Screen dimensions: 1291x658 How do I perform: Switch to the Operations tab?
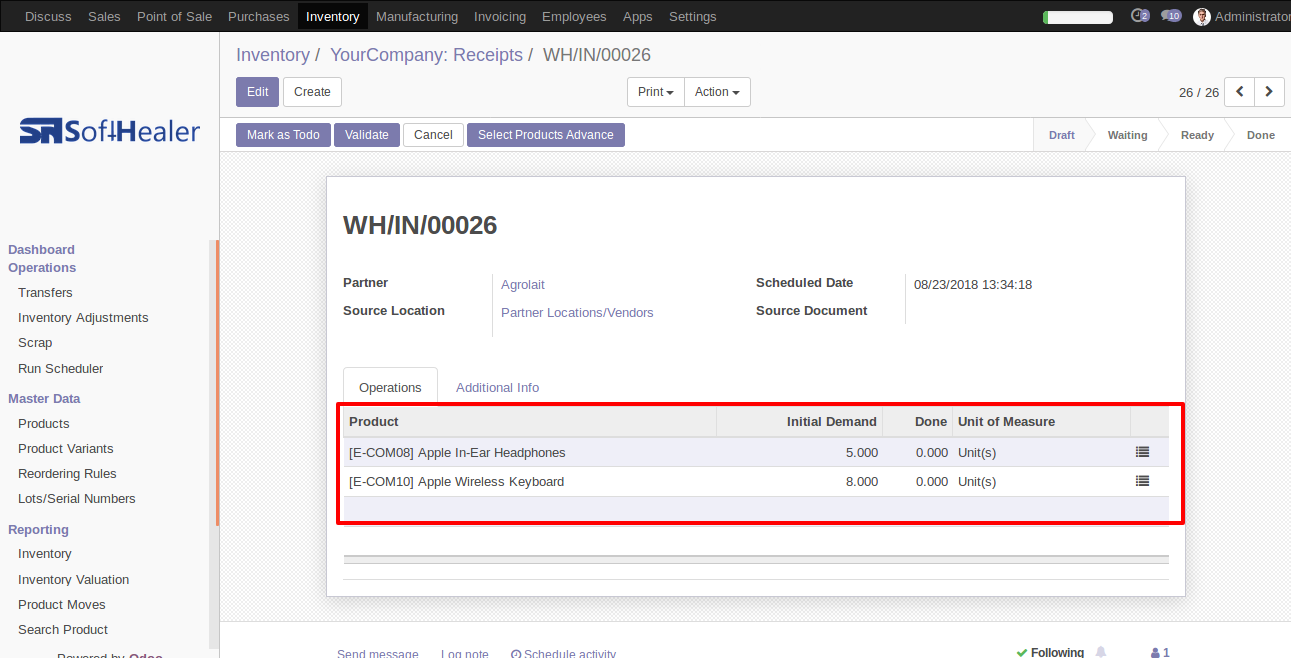click(390, 387)
